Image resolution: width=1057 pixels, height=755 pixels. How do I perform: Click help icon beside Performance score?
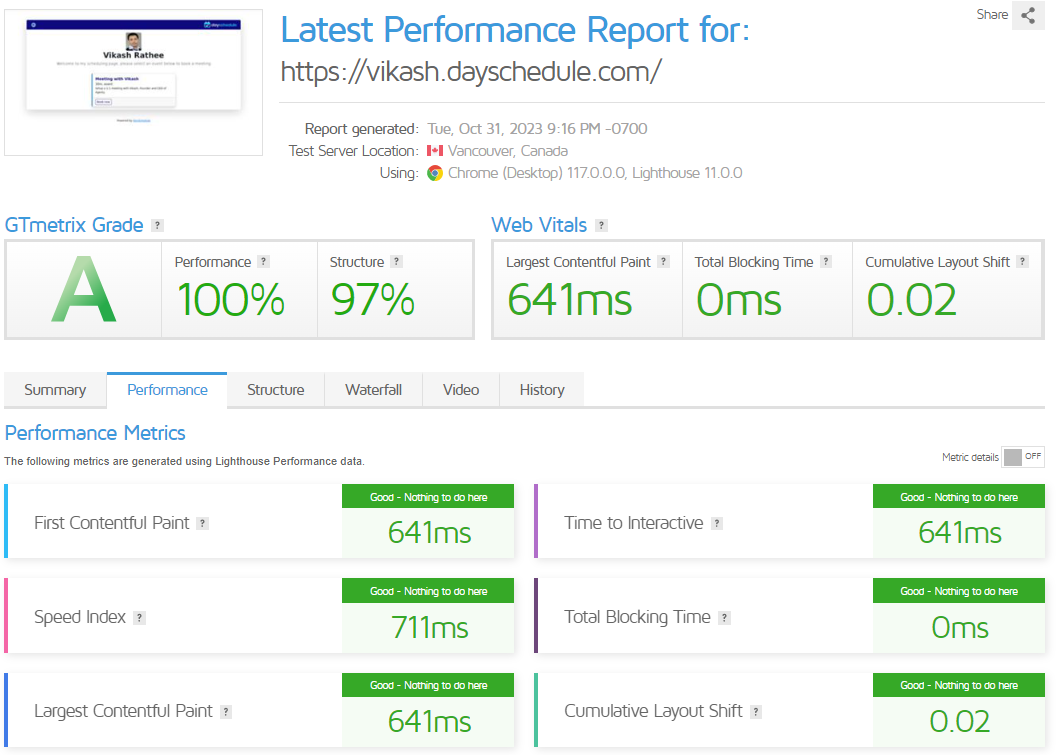[x=264, y=262]
